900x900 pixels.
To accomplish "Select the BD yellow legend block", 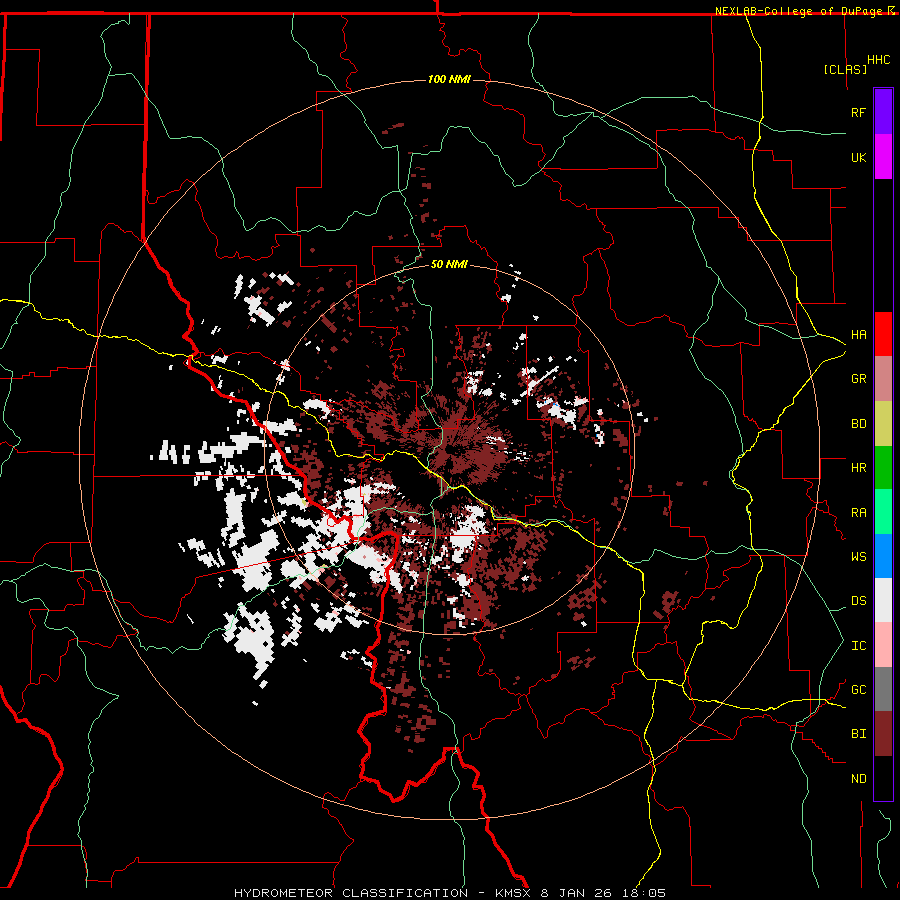I will (883, 424).
